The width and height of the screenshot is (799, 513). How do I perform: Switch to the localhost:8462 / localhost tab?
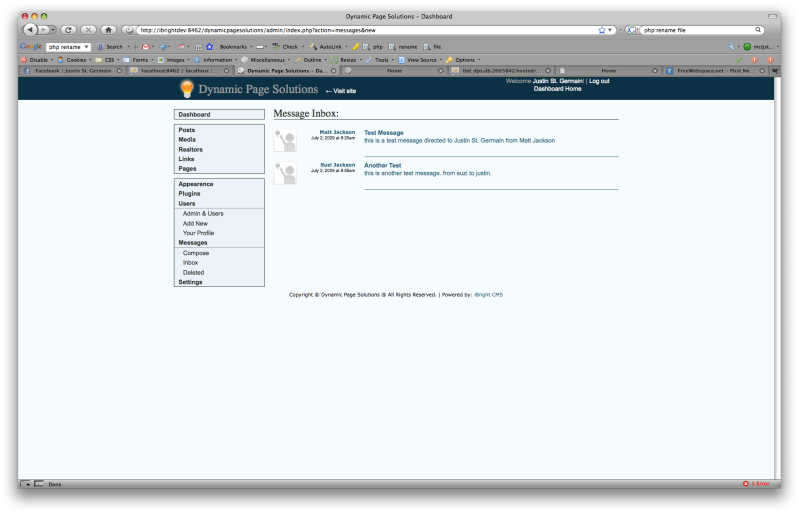[x=179, y=71]
